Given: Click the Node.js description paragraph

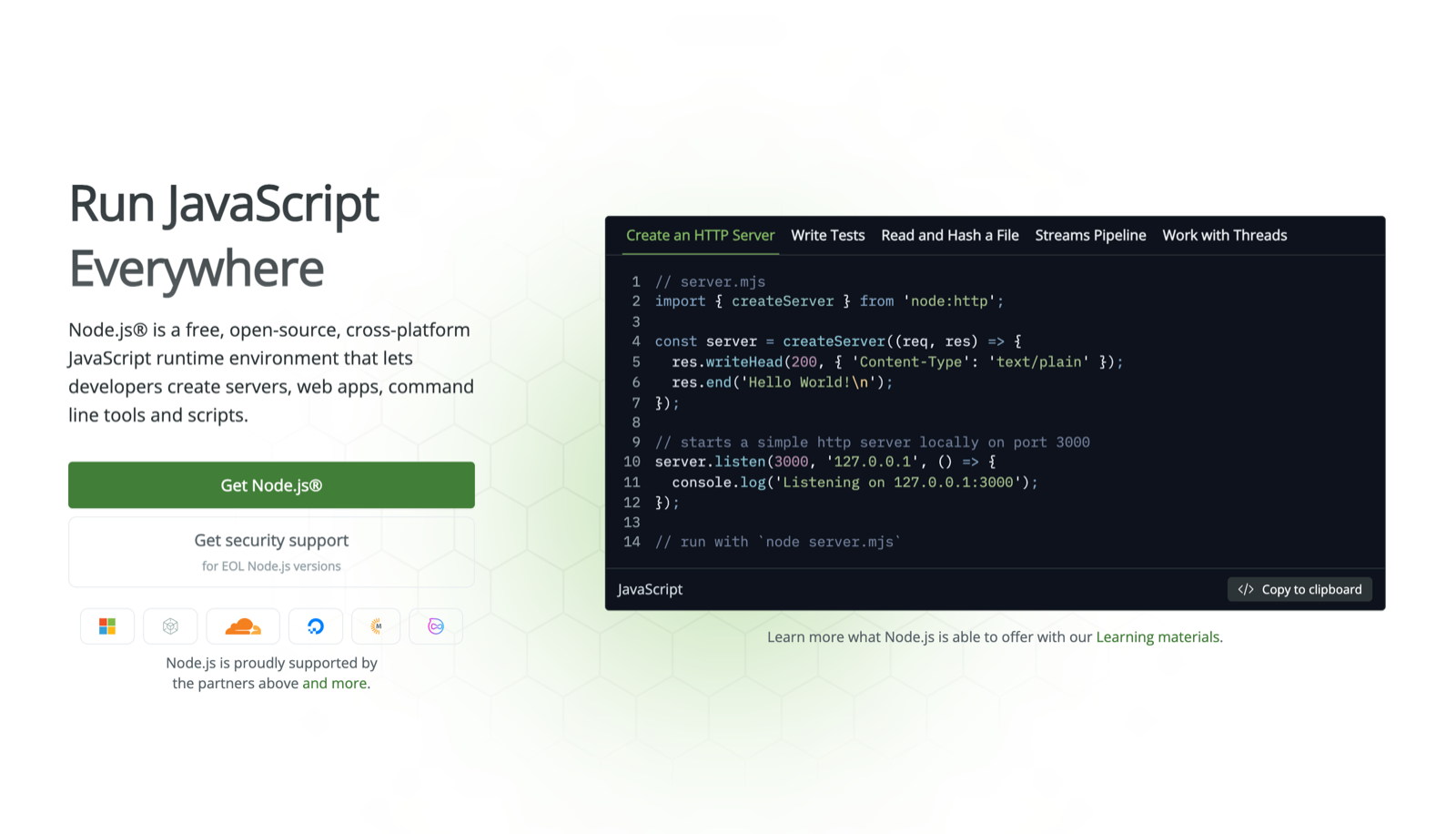Looking at the screenshot, I should (x=271, y=372).
